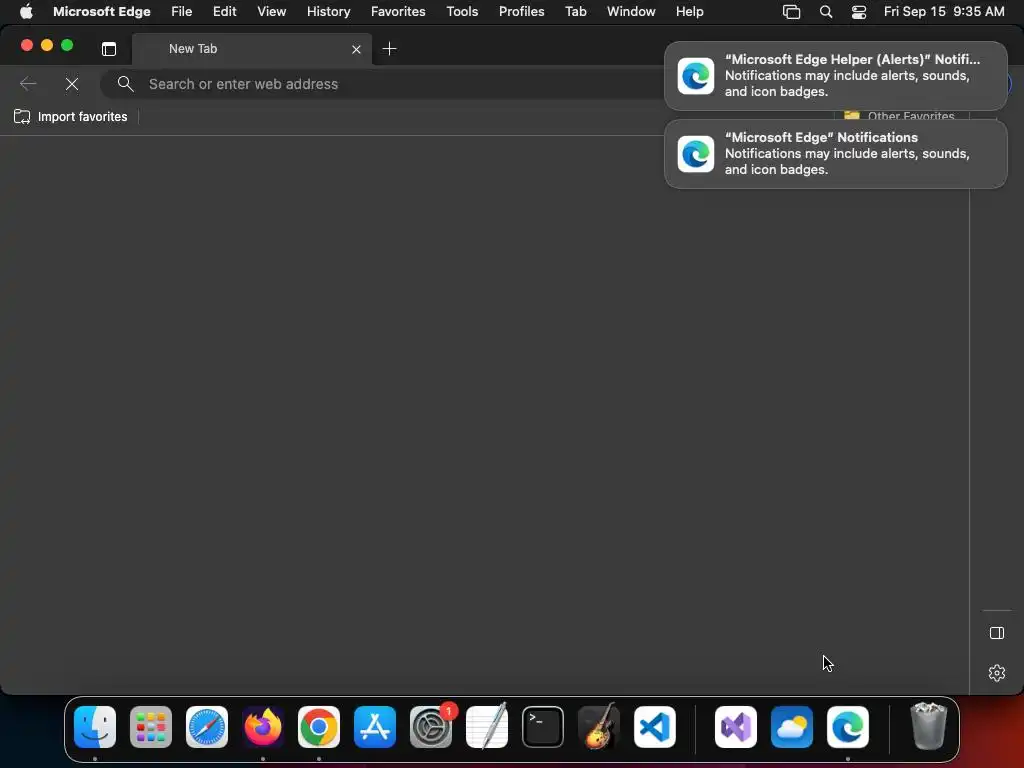Viewport: 1024px width, 768px height.
Task: Close the New Tab tab
Action: (x=357, y=50)
